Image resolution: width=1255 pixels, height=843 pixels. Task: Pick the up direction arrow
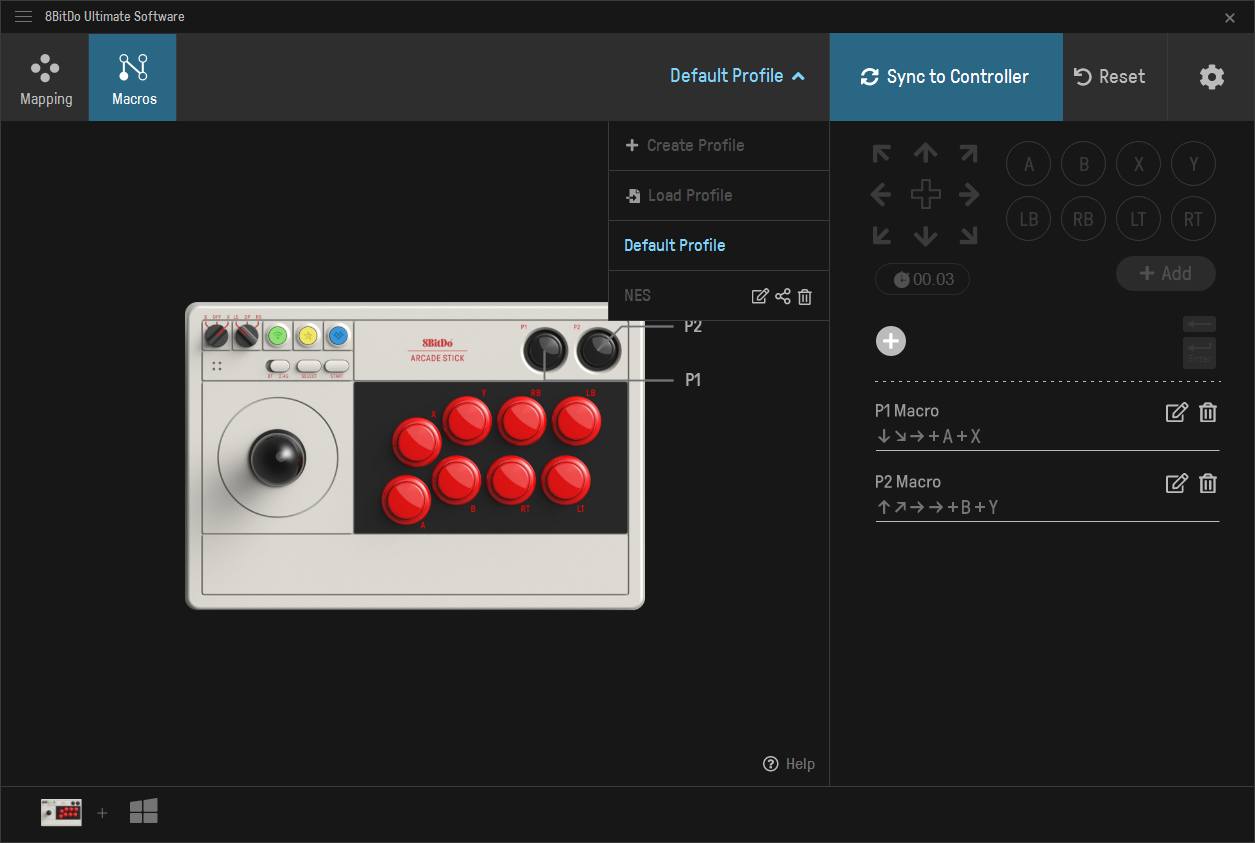[926, 153]
